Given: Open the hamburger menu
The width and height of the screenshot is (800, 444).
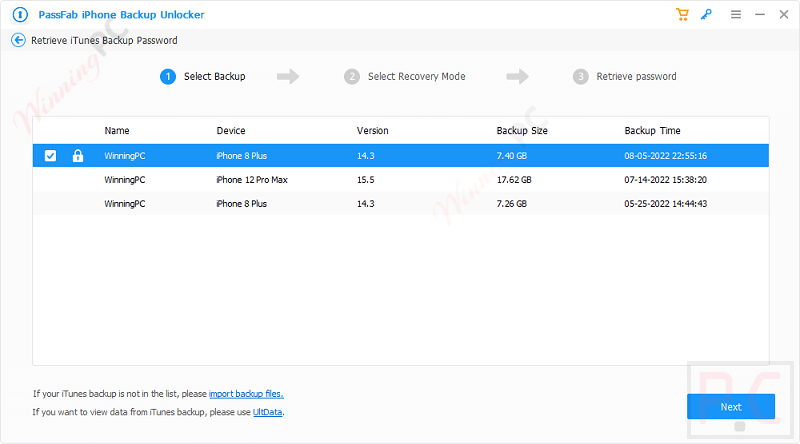Looking at the screenshot, I should (736, 14).
